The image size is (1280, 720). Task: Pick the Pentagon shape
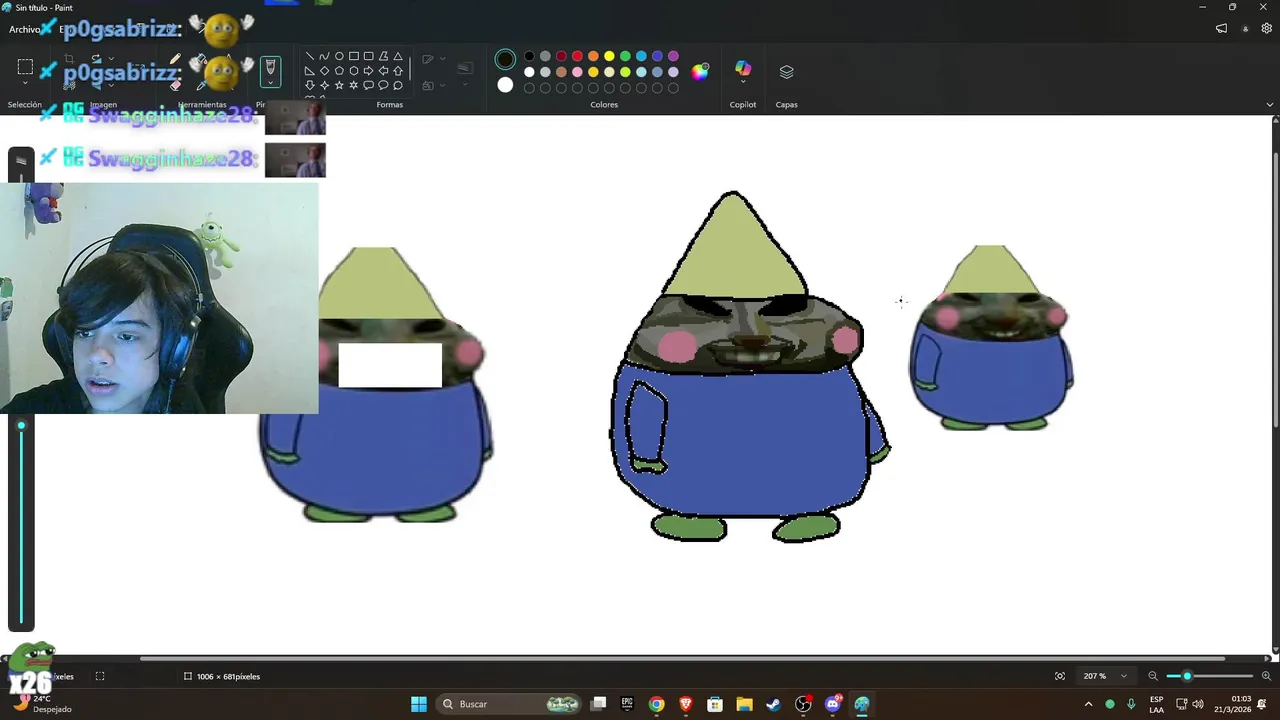[x=339, y=71]
